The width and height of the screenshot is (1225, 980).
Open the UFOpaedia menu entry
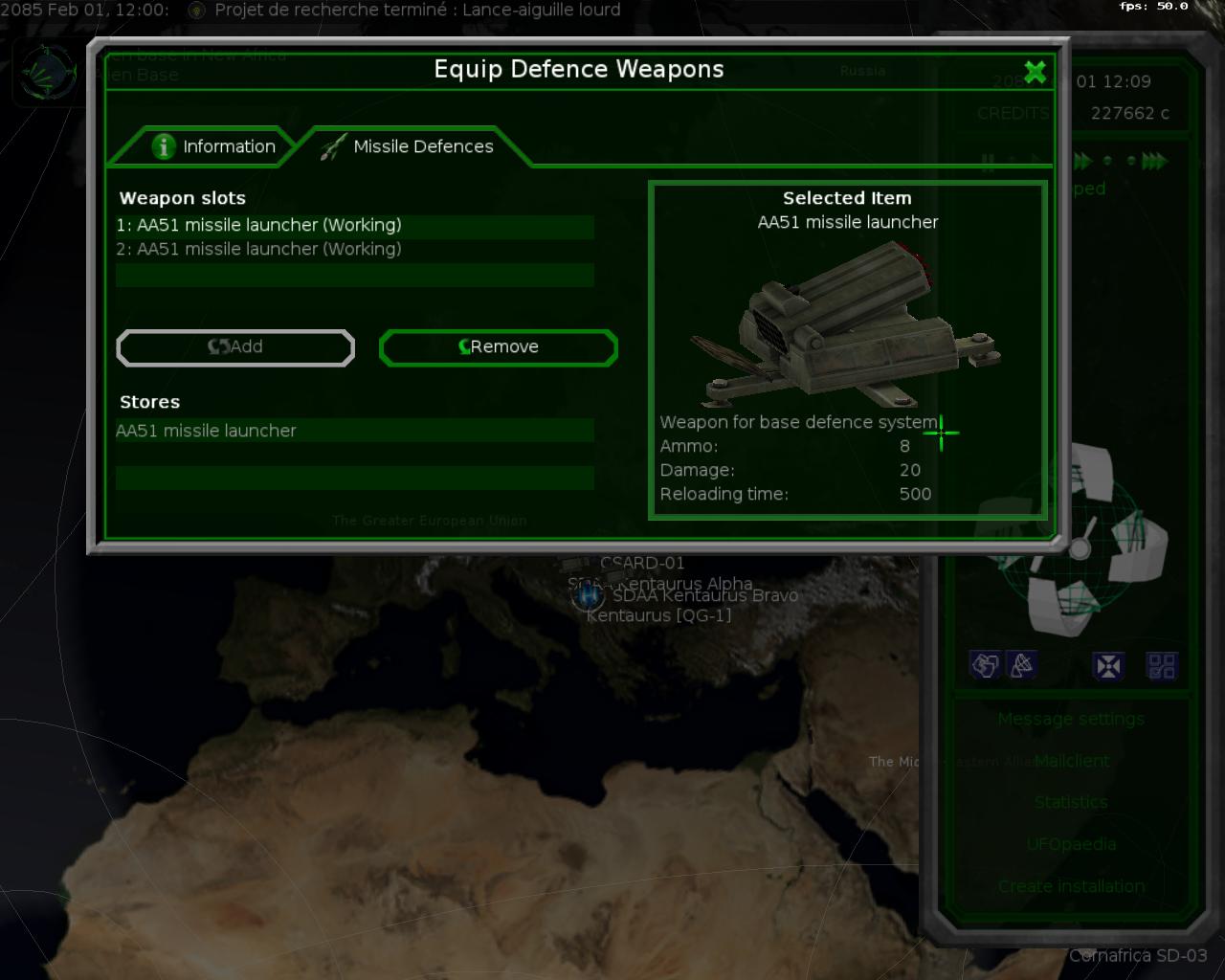coord(1071,844)
